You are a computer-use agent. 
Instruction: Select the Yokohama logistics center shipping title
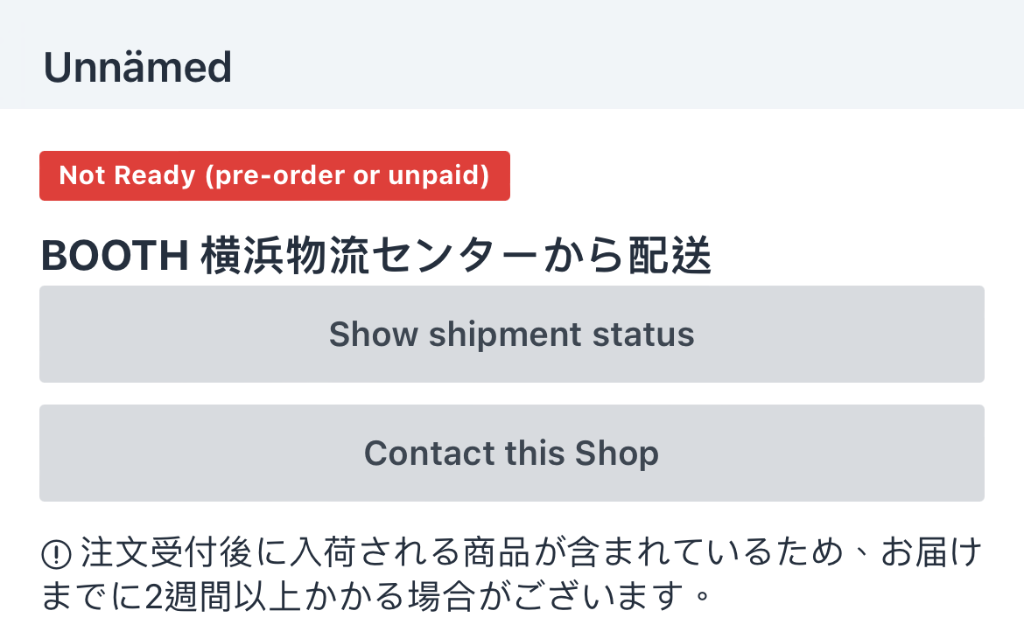tap(376, 255)
